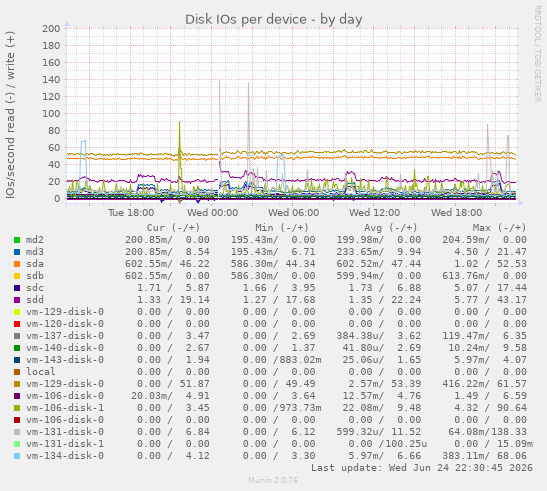Select the vm-137-disk-0 legend label
The image size is (547, 491).
pyautogui.click(x=65, y=336)
